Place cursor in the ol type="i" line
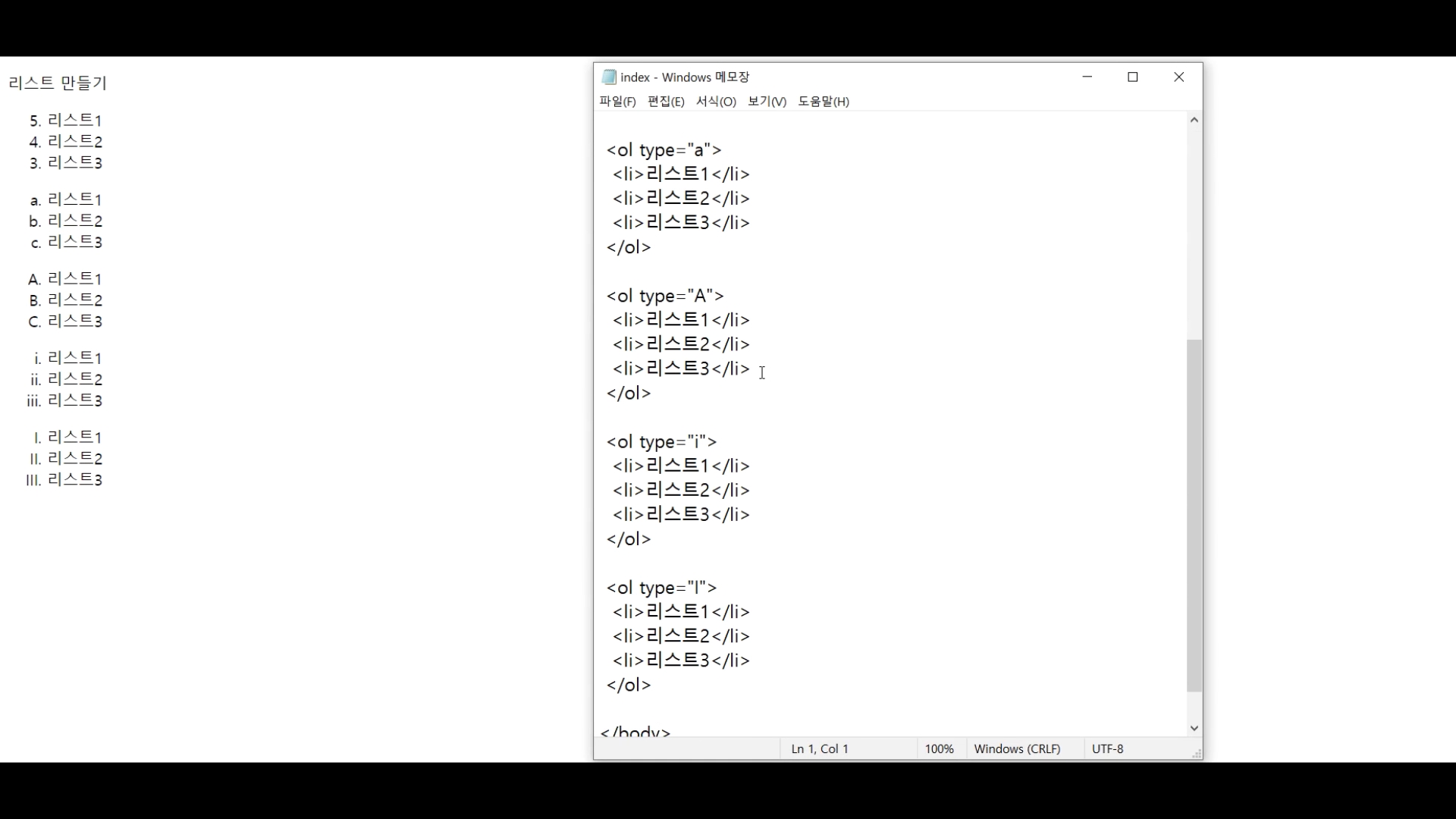 click(661, 442)
